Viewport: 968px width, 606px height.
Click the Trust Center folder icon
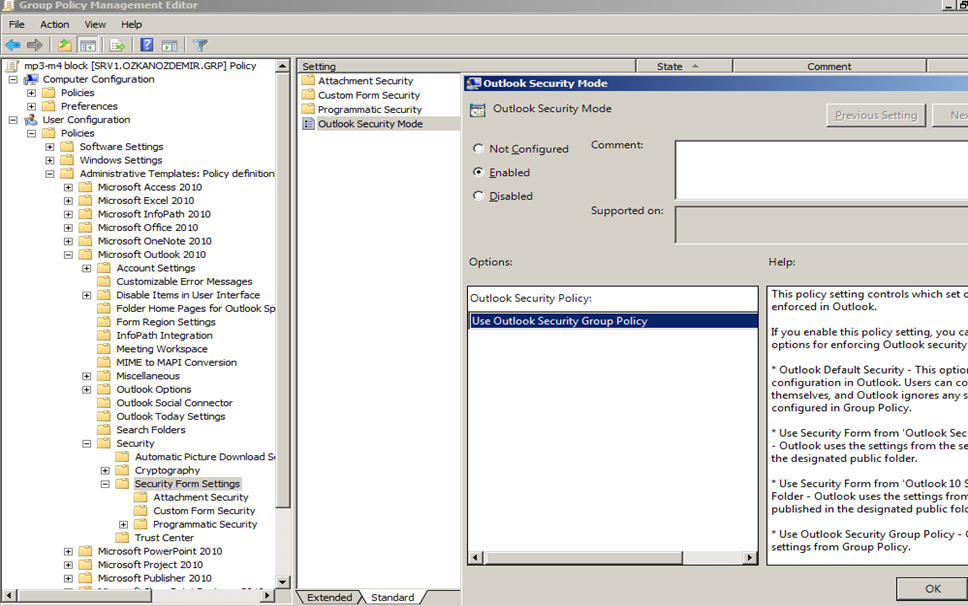pyautogui.click(x=123, y=538)
